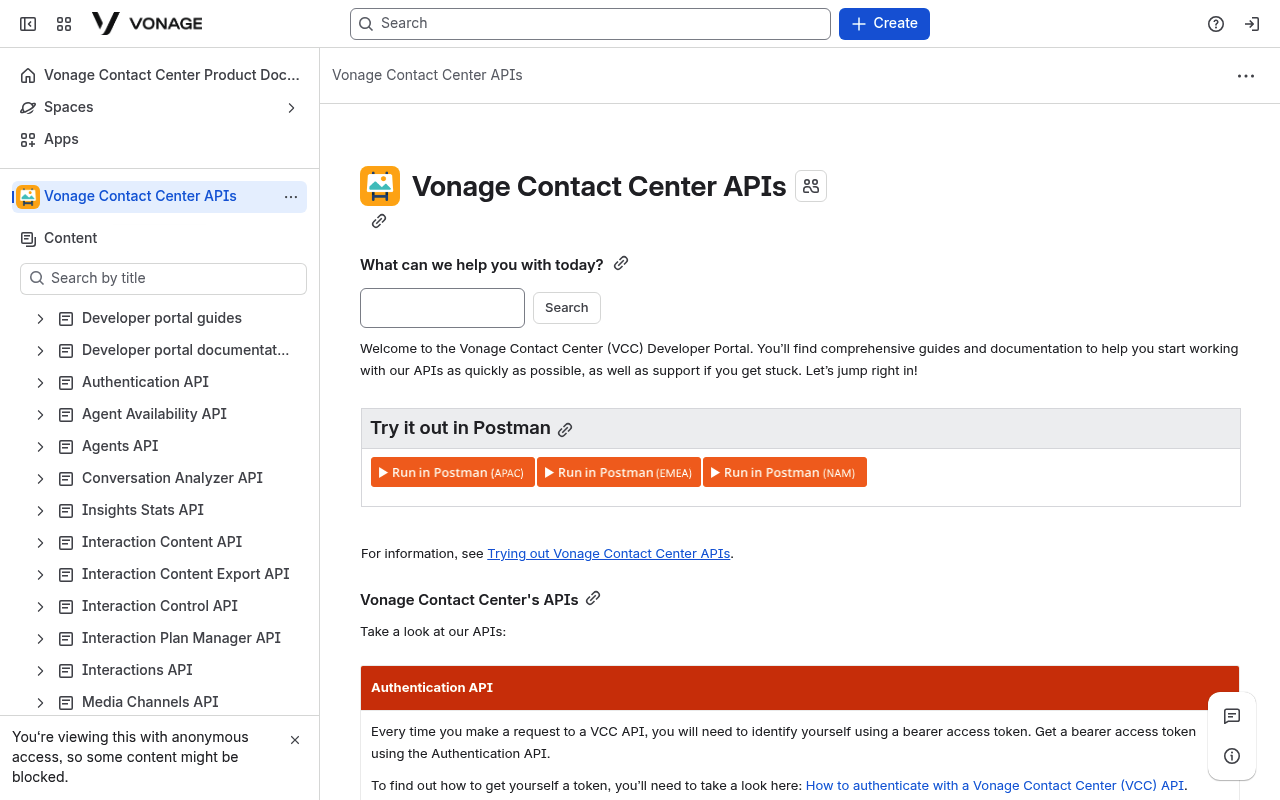Click the Content section icon
The height and width of the screenshot is (800, 1280).
pos(28,238)
